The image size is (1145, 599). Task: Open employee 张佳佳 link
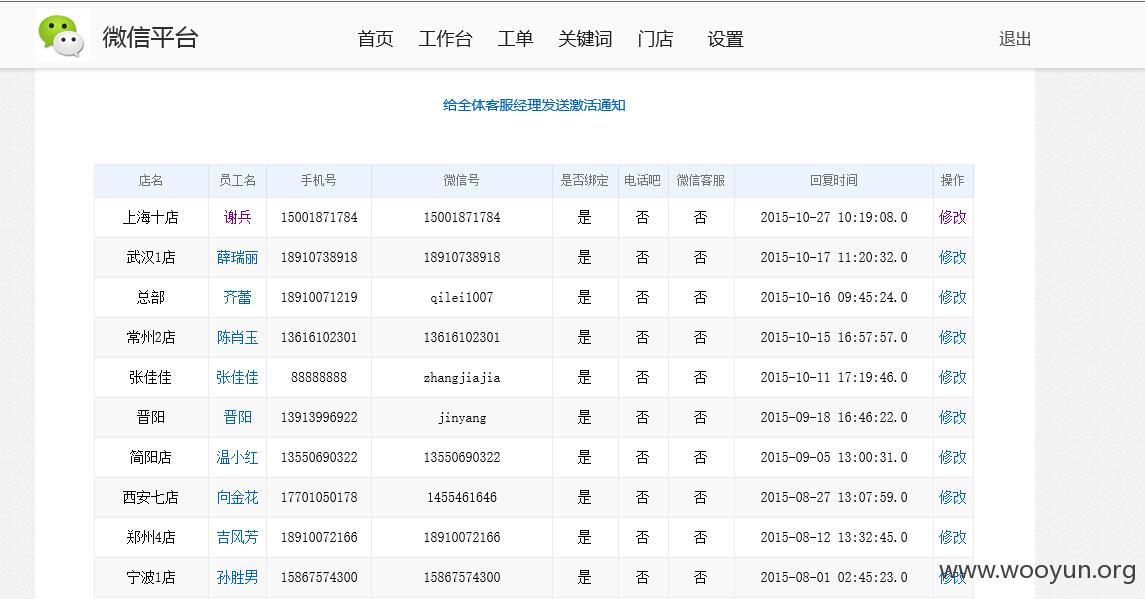click(237, 377)
